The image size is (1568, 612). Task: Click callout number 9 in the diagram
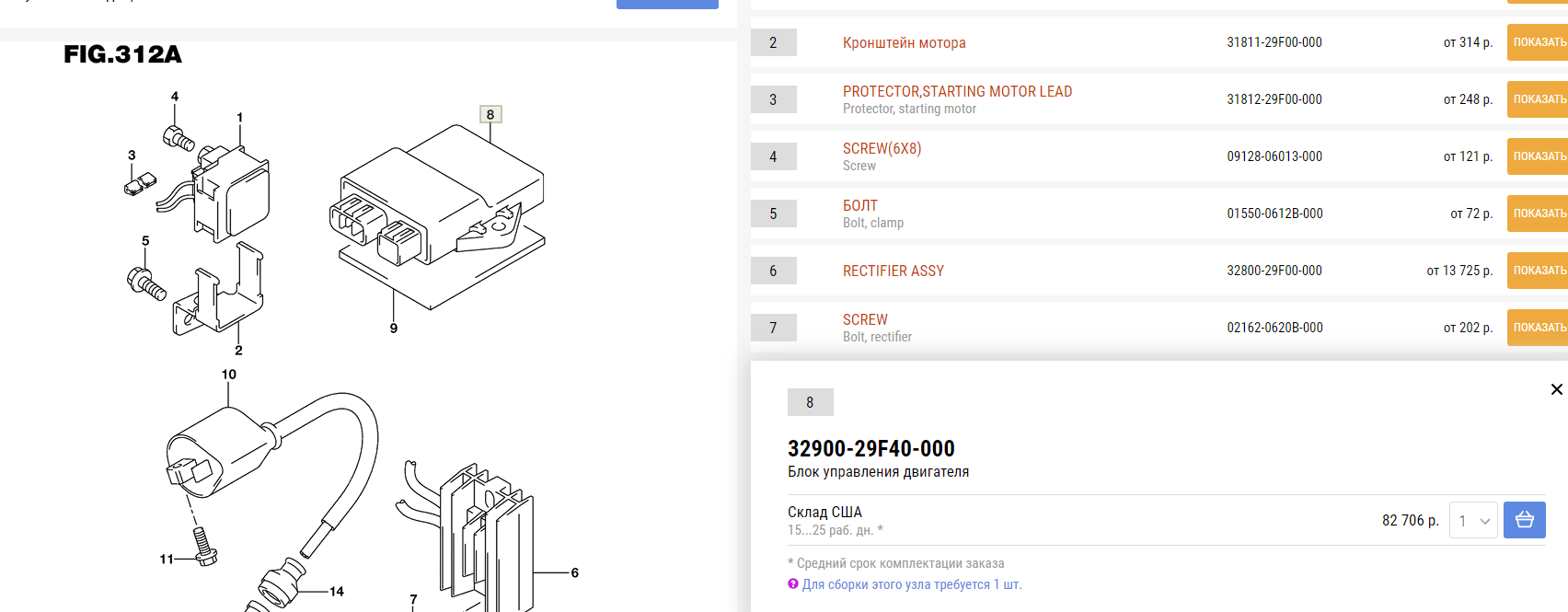click(x=394, y=329)
